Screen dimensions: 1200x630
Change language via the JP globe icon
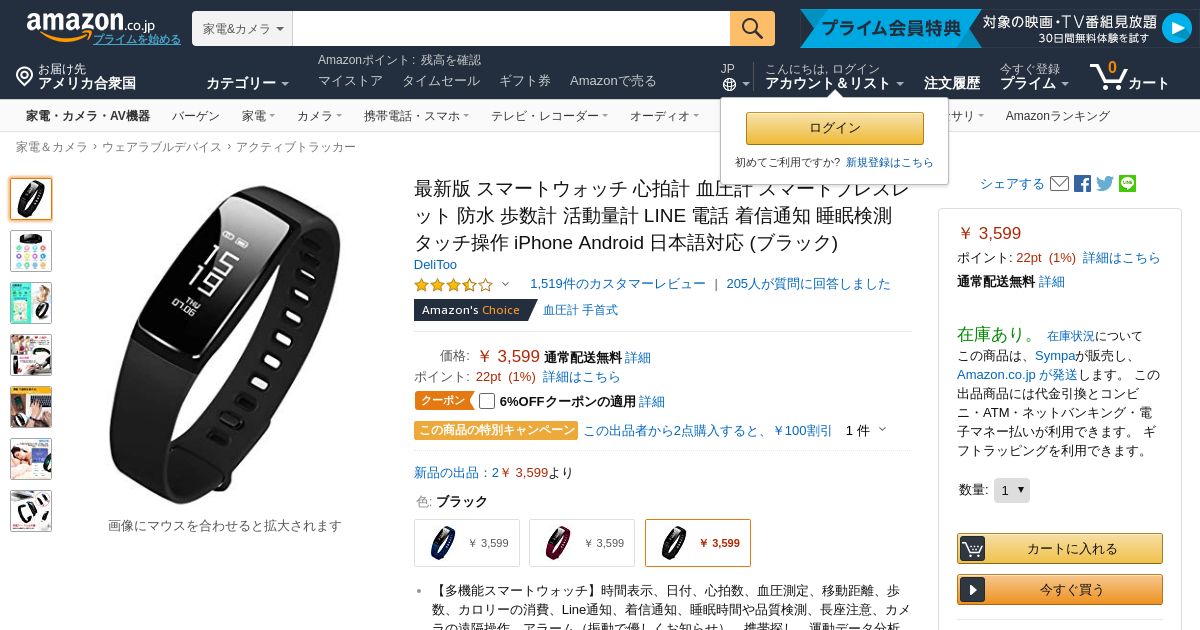(x=734, y=77)
